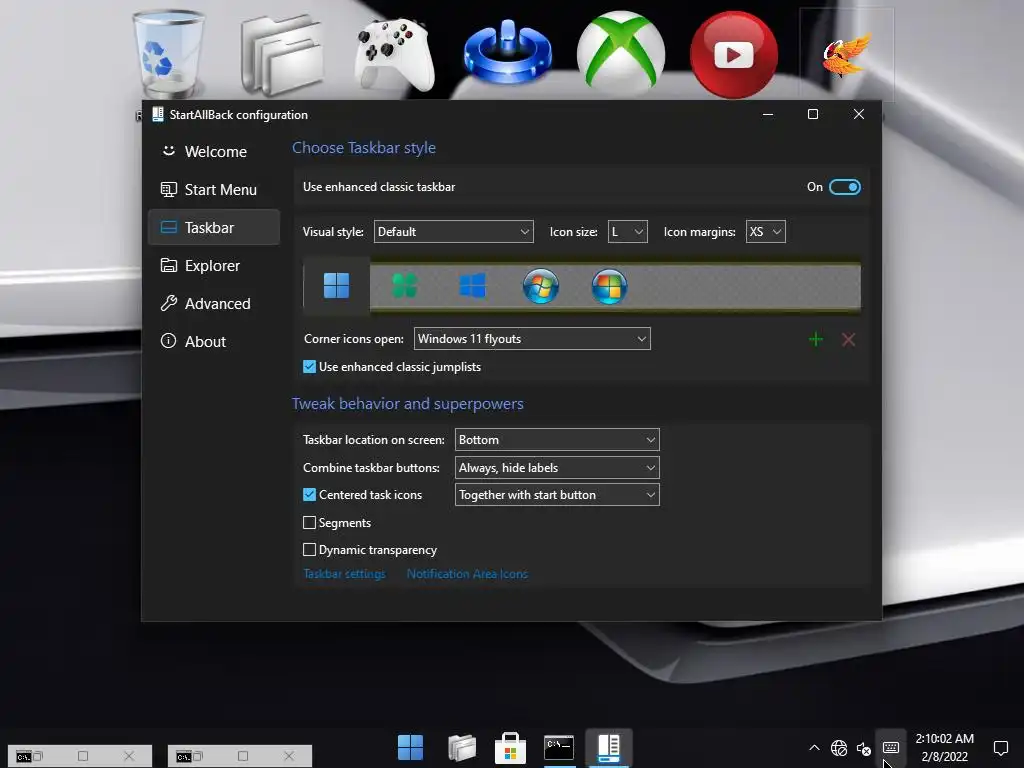Switch to Command Prompt in the taskbar
This screenshot has width=1024, height=768.
(559, 748)
